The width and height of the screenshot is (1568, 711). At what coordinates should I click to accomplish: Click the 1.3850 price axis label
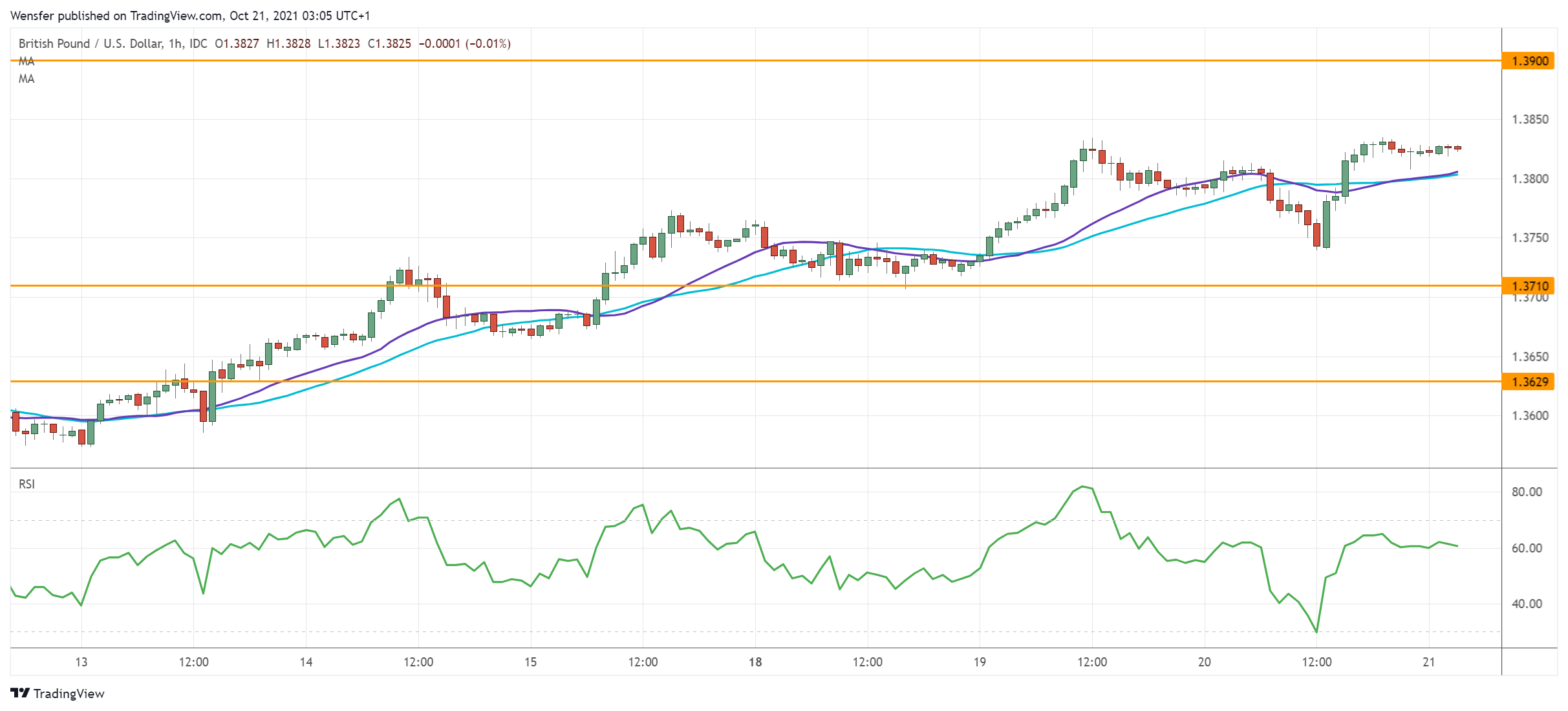(x=1530, y=120)
